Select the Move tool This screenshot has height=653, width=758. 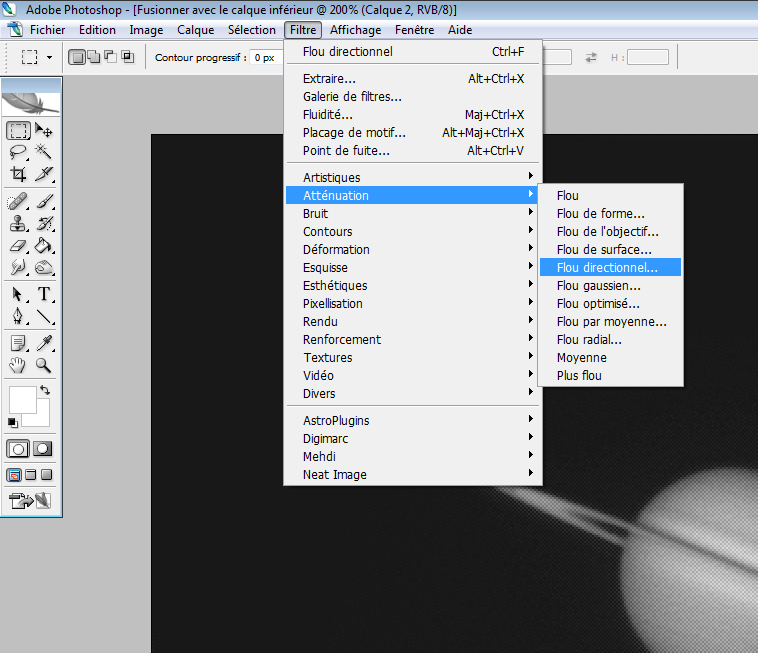44,131
